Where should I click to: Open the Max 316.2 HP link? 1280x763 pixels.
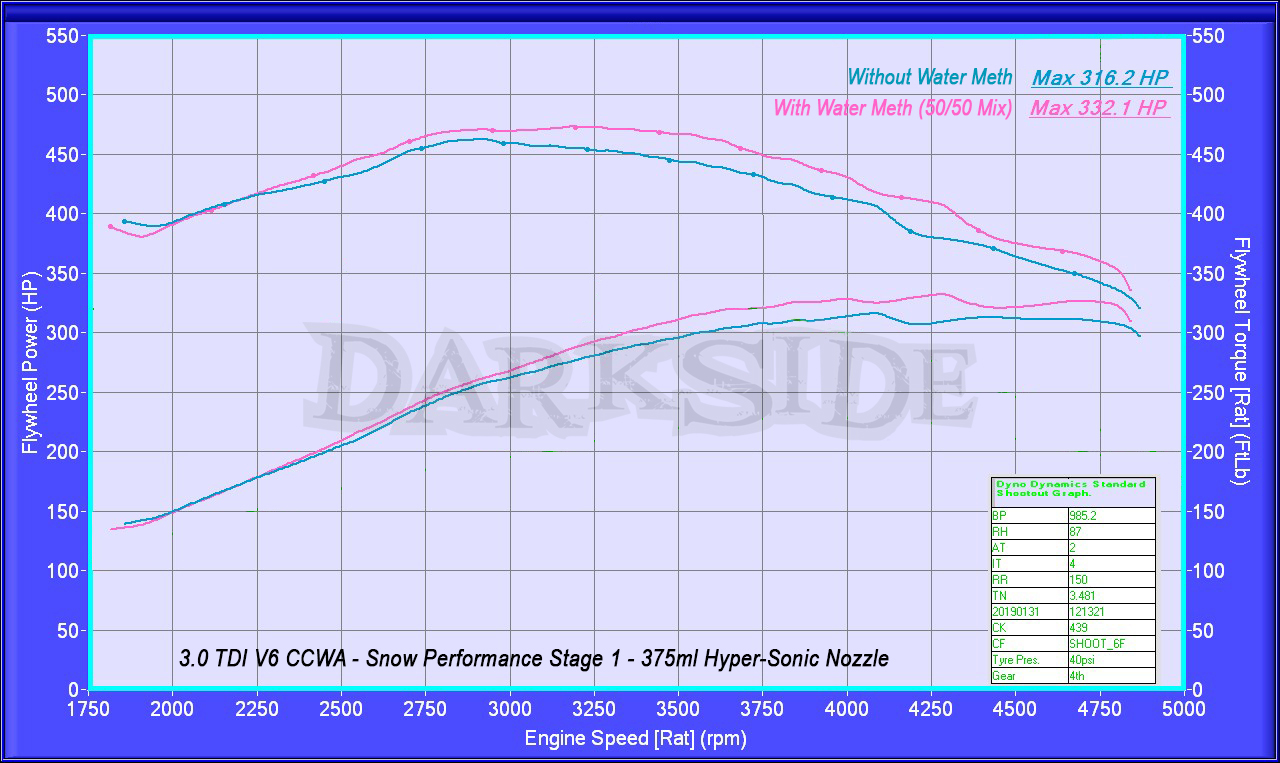coord(1101,76)
